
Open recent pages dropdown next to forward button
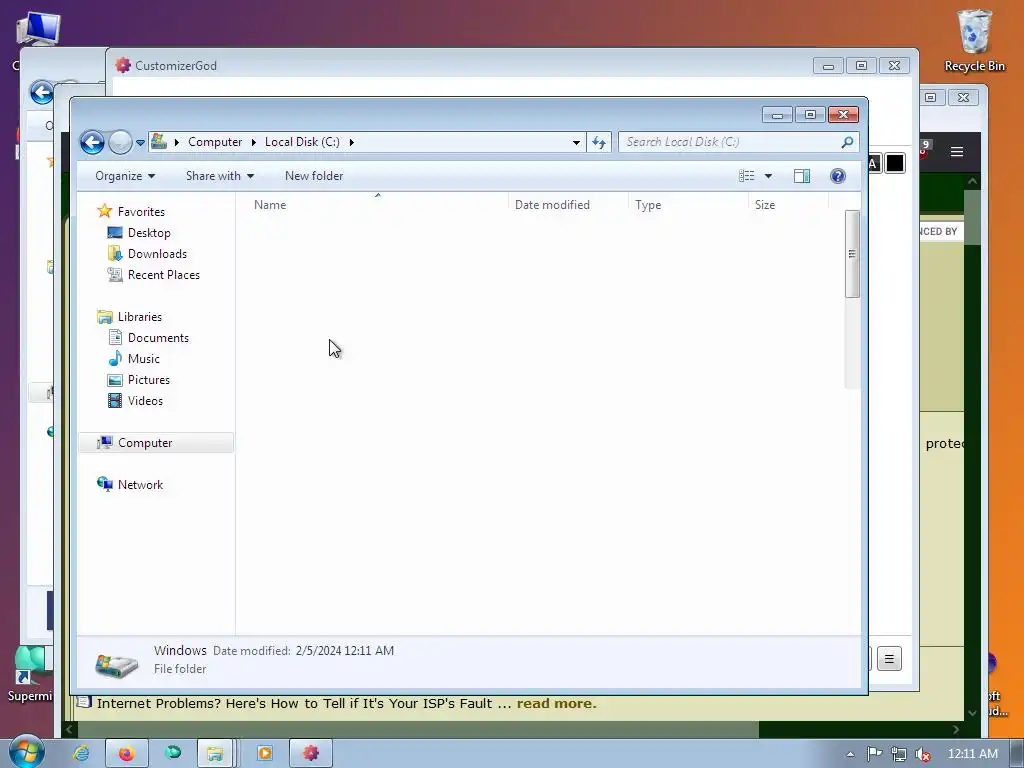pyautogui.click(x=140, y=142)
